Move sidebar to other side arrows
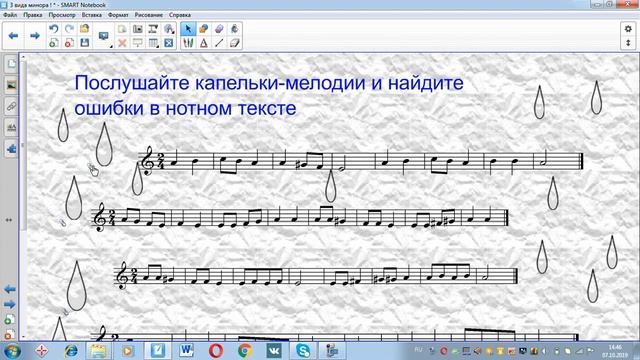Image resolution: width=640 pixels, height=360 pixels. [9, 220]
